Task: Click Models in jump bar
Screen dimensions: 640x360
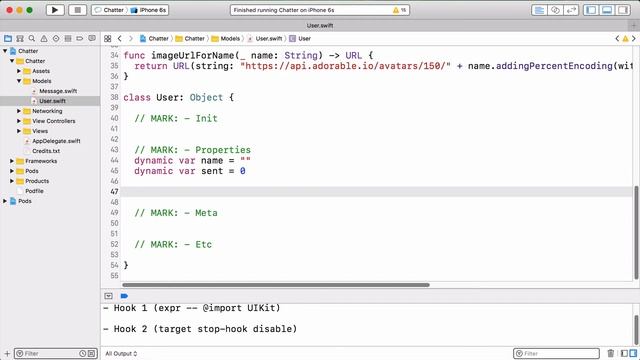Action: 226,38
